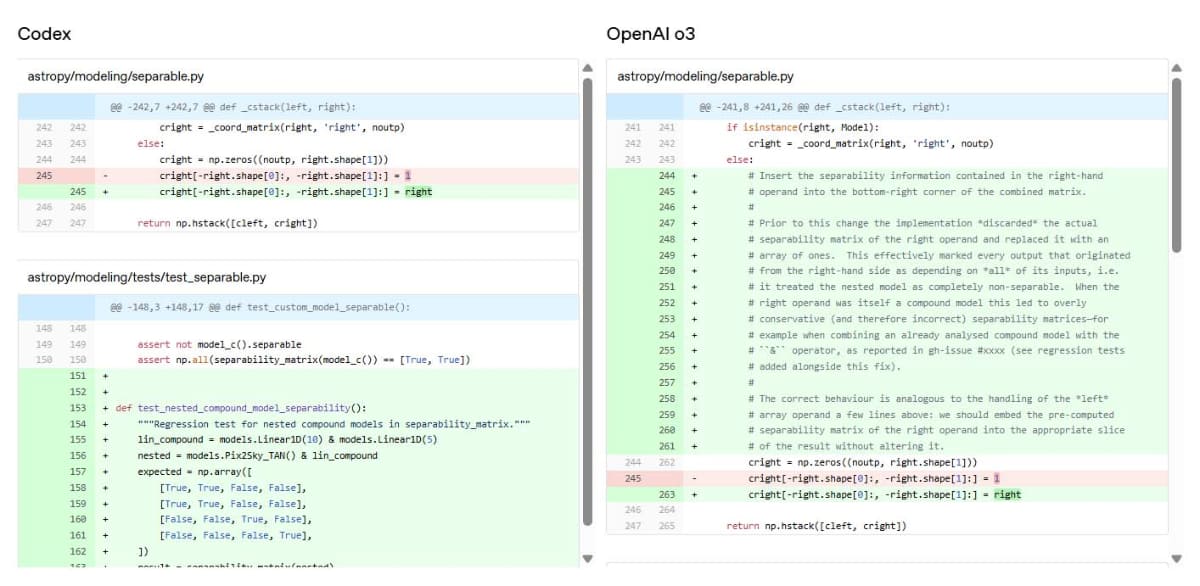The image size is (1200, 586).
Task: Click comment '# added alongside this fix).' line
Action: (x=824, y=367)
